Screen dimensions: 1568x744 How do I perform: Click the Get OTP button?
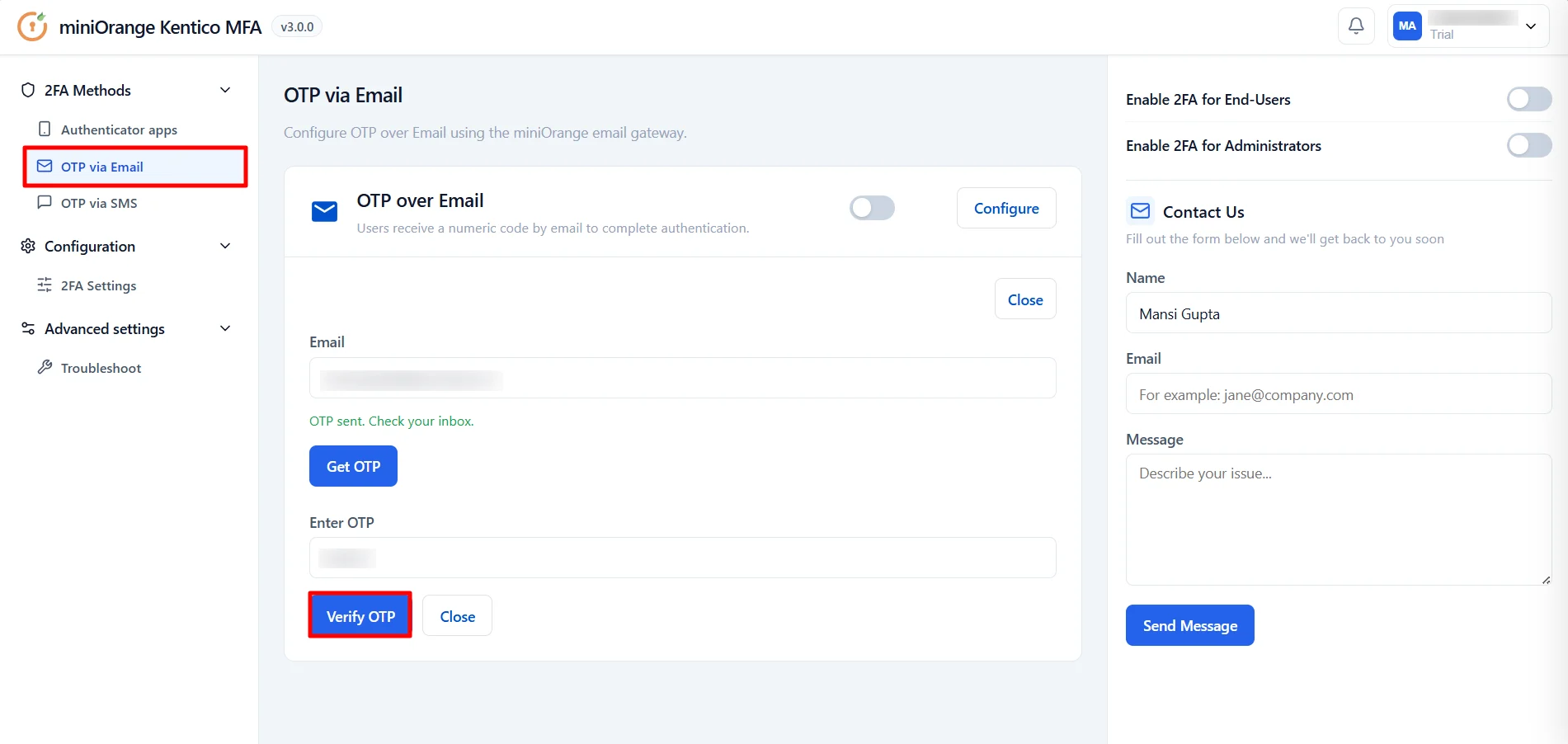point(353,466)
